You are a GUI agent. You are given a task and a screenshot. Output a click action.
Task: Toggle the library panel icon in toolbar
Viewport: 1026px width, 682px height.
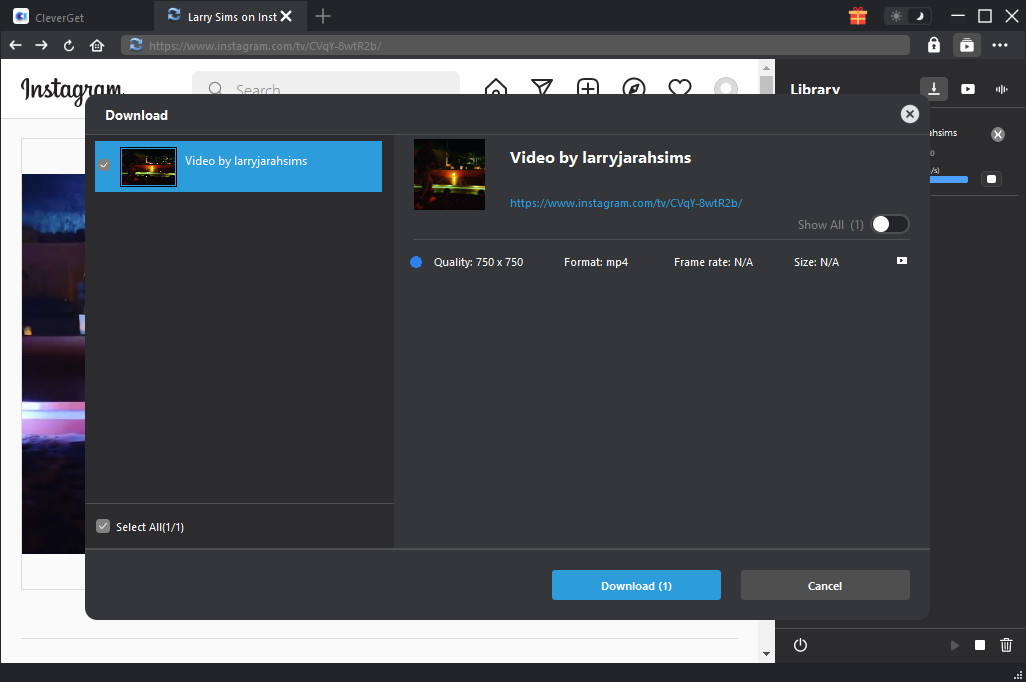coord(966,45)
